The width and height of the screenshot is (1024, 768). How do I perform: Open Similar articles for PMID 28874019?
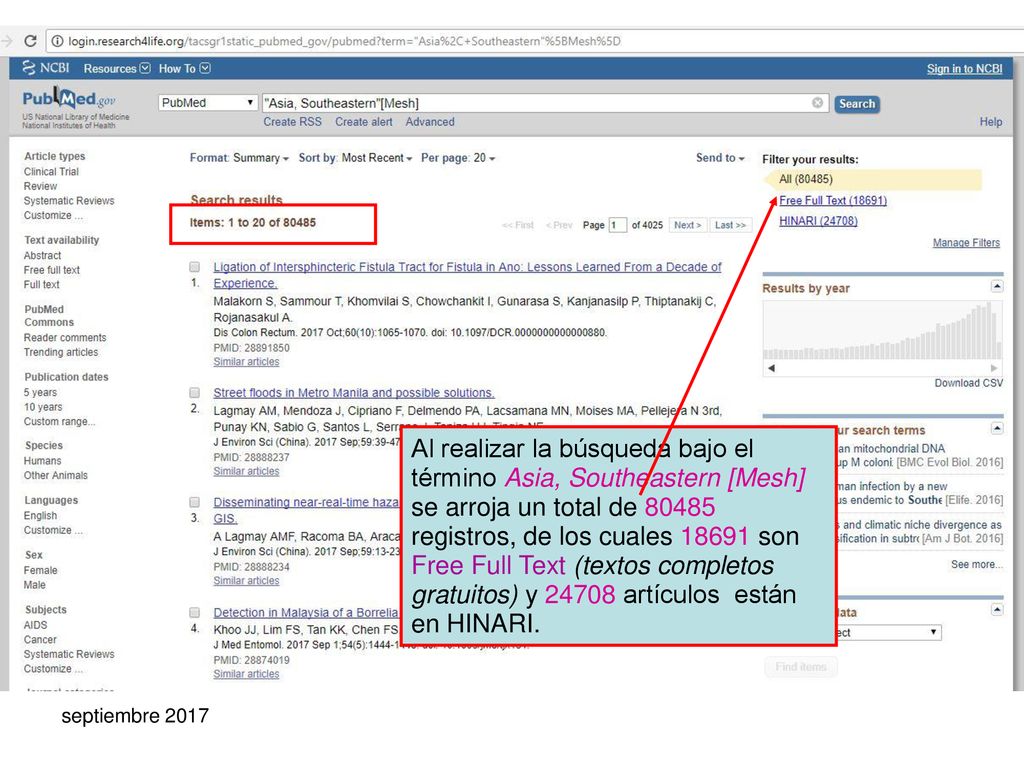pyautogui.click(x=246, y=674)
